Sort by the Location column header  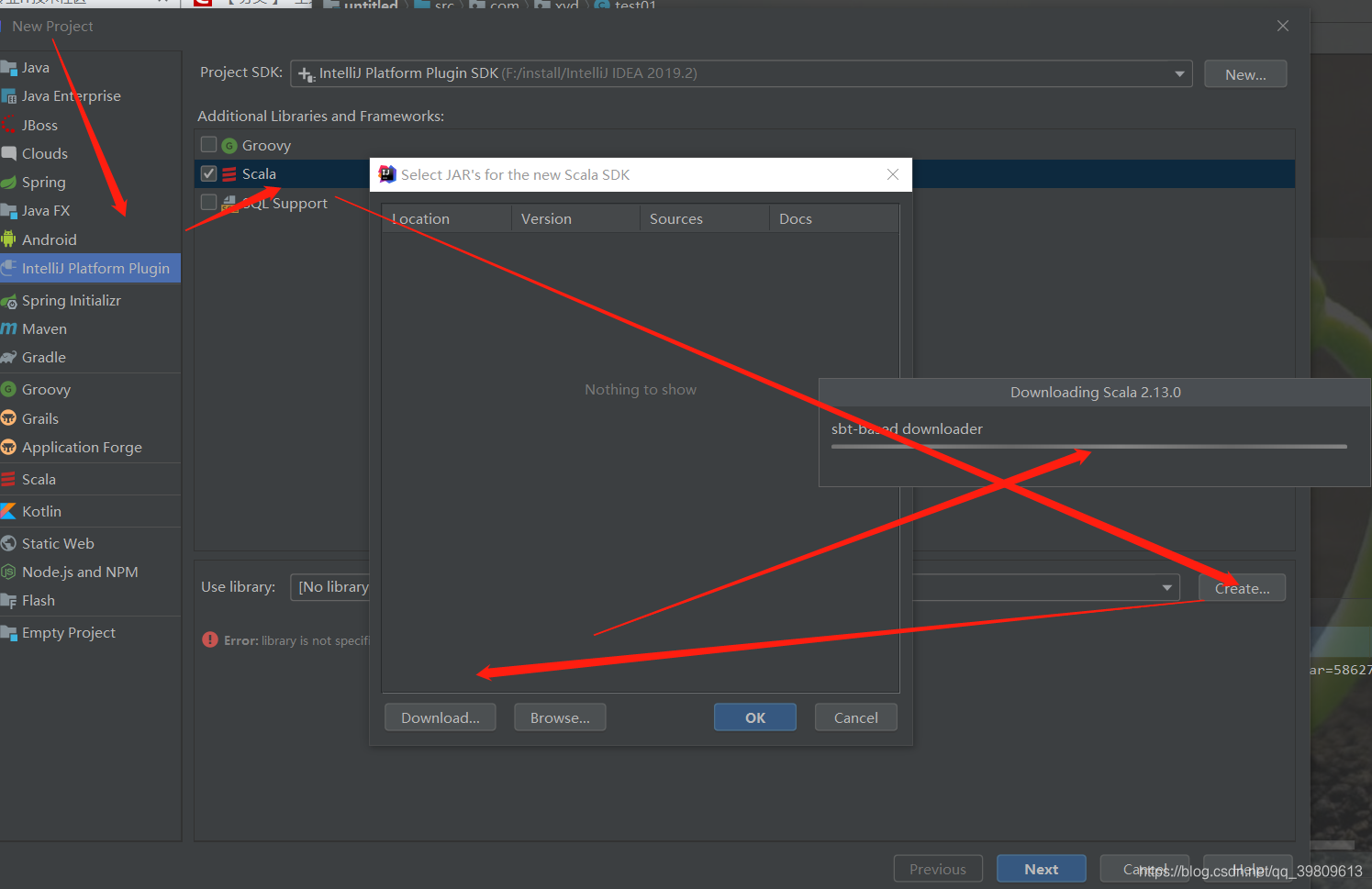447,218
